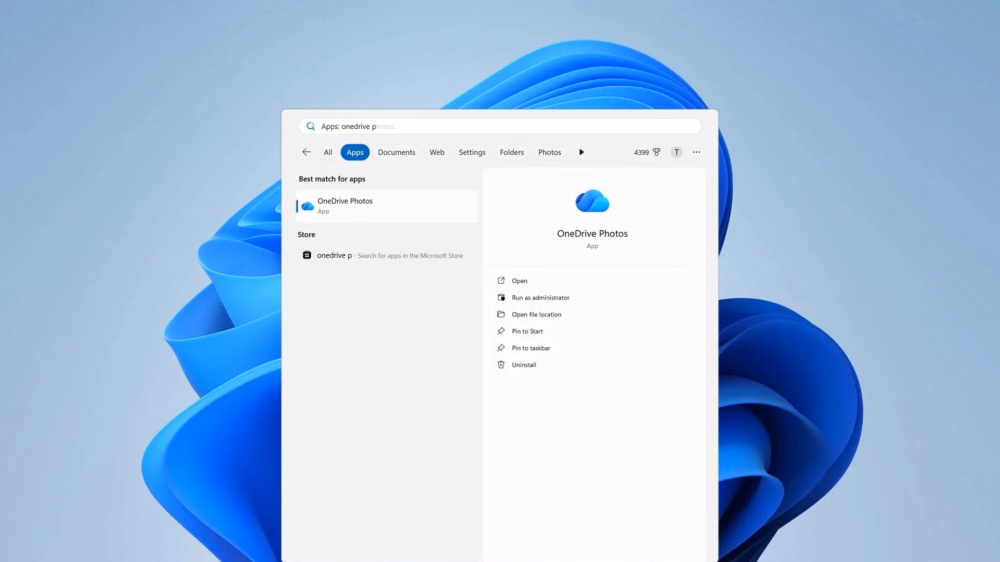Switch to the Documents filter tab

click(x=396, y=152)
